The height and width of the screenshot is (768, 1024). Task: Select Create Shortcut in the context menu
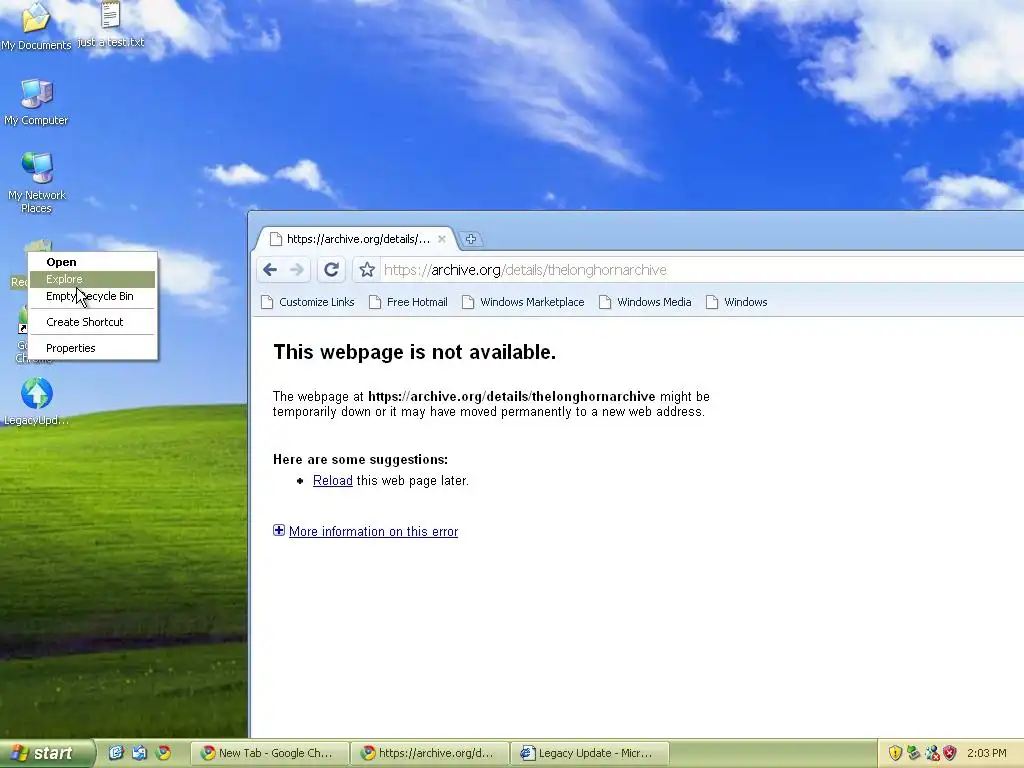(x=92, y=322)
